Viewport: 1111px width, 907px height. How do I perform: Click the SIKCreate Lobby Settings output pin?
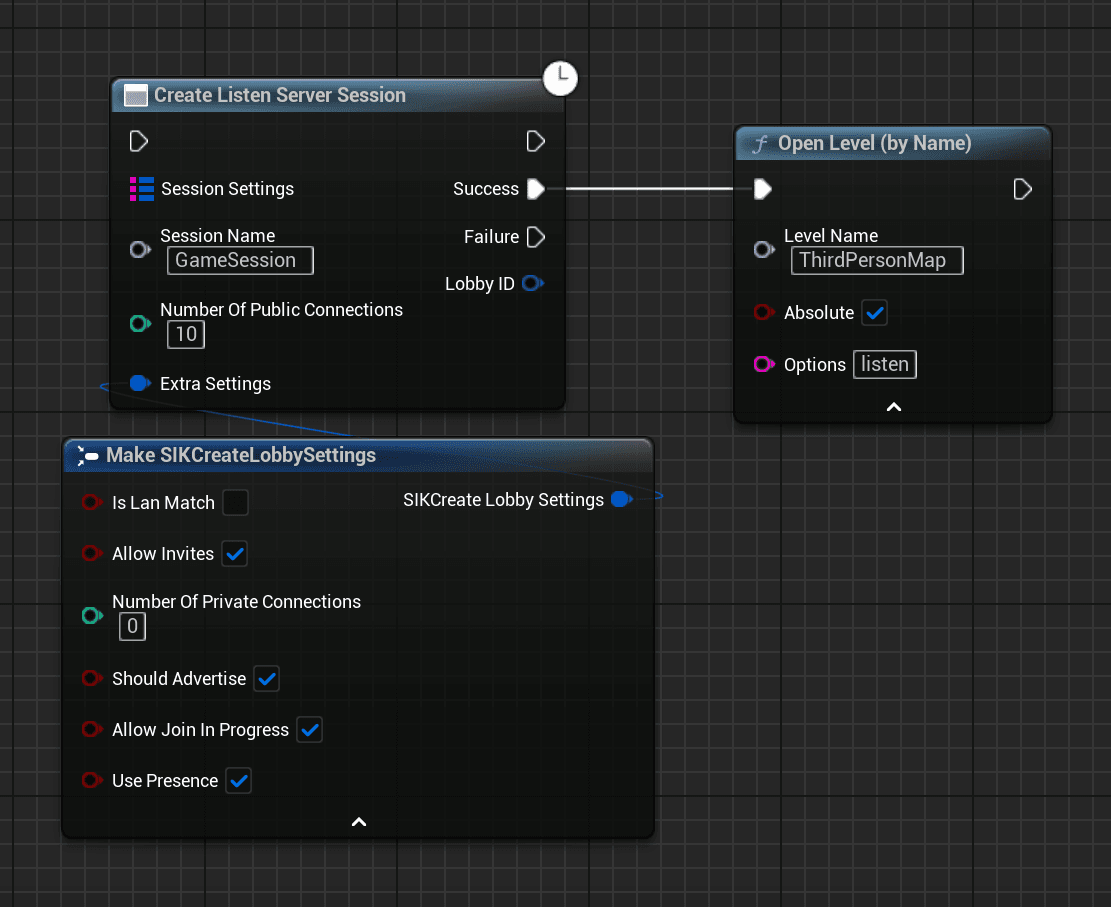pyautogui.click(x=621, y=500)
